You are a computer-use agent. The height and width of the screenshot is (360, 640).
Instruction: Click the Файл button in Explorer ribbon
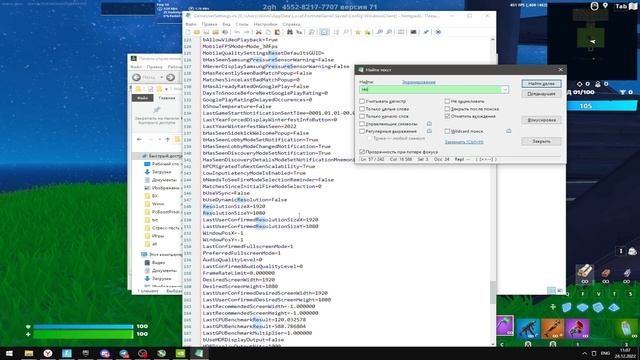coord(142,98)
